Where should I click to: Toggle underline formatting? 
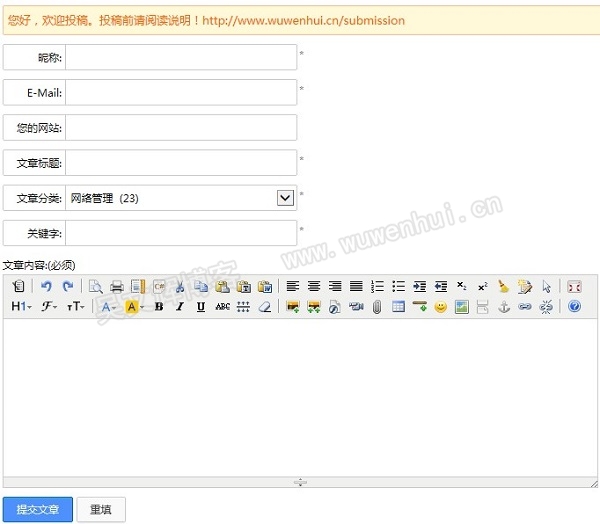(201, 307)
